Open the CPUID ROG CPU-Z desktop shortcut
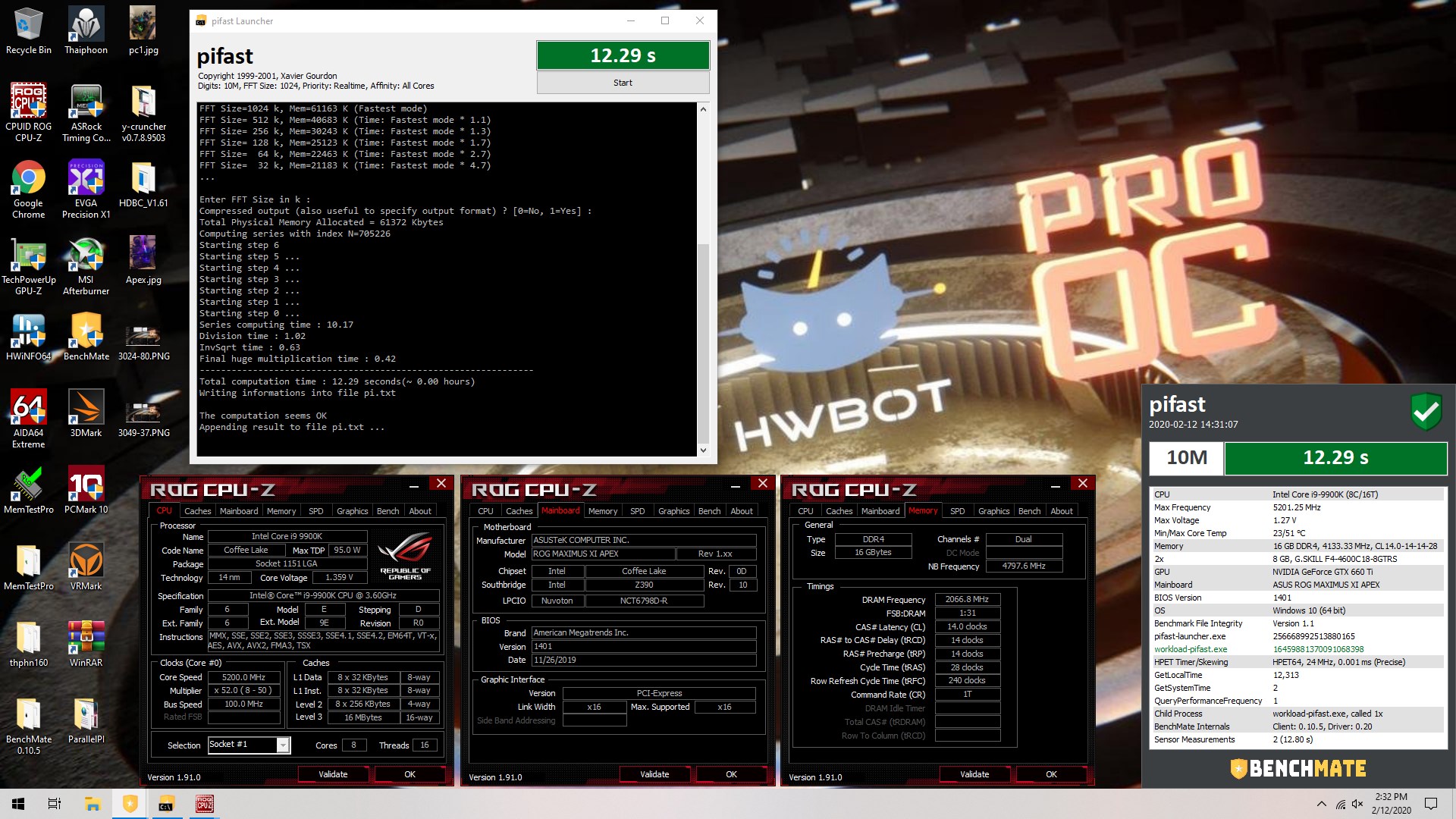Viewport: 1456px width, 819px height. click(x=29, y=112)
